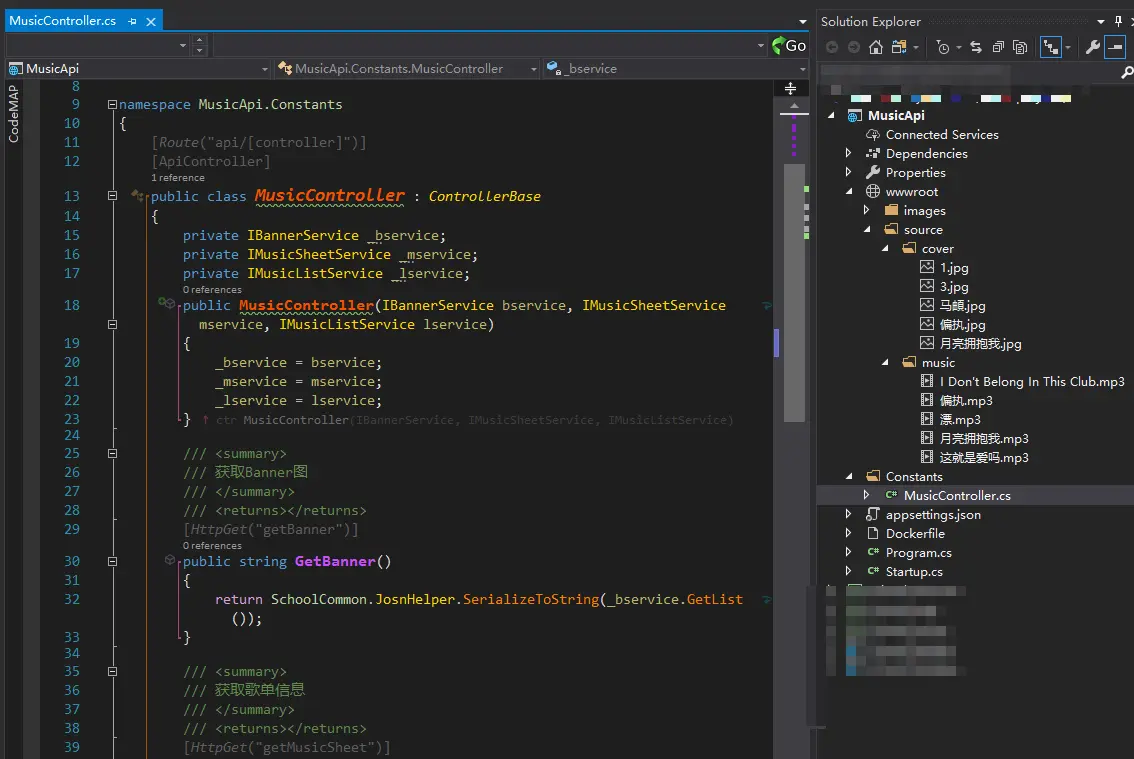Click Sync with Active Document icon
This screenshot has height=759, width=1134.
click(x=975, y=47)
